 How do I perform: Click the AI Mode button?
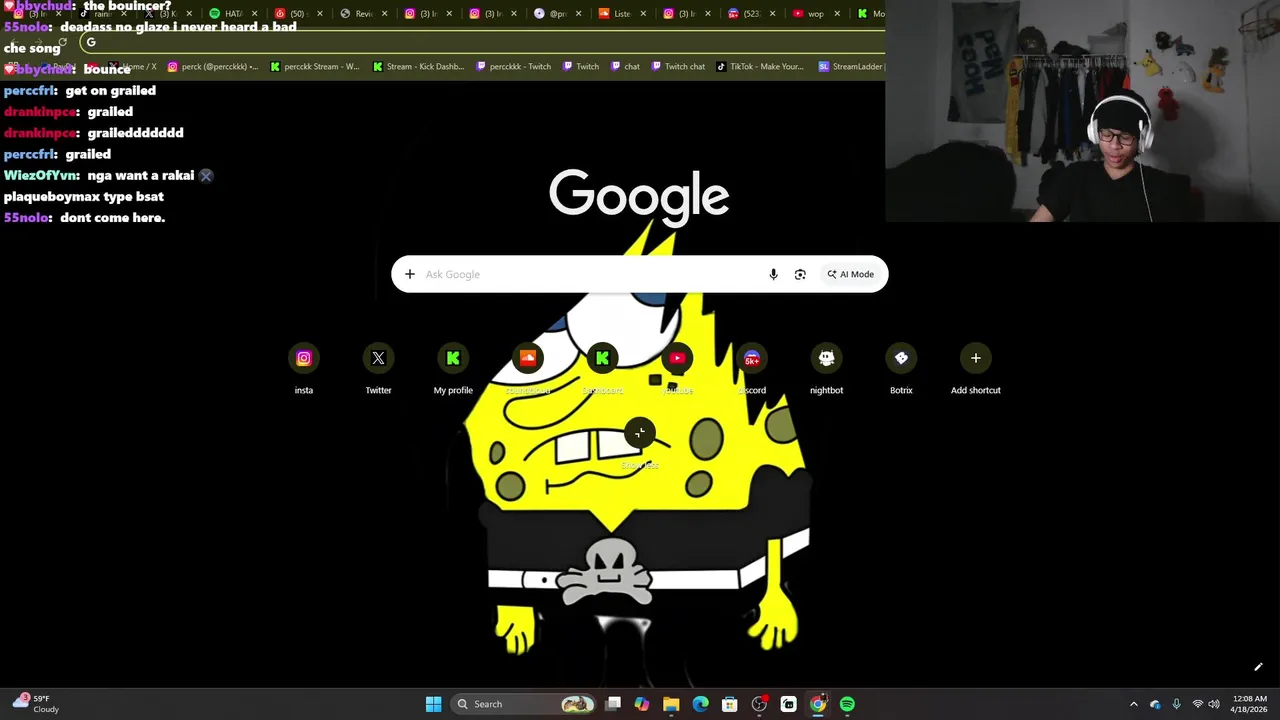[x=850, y=274]
